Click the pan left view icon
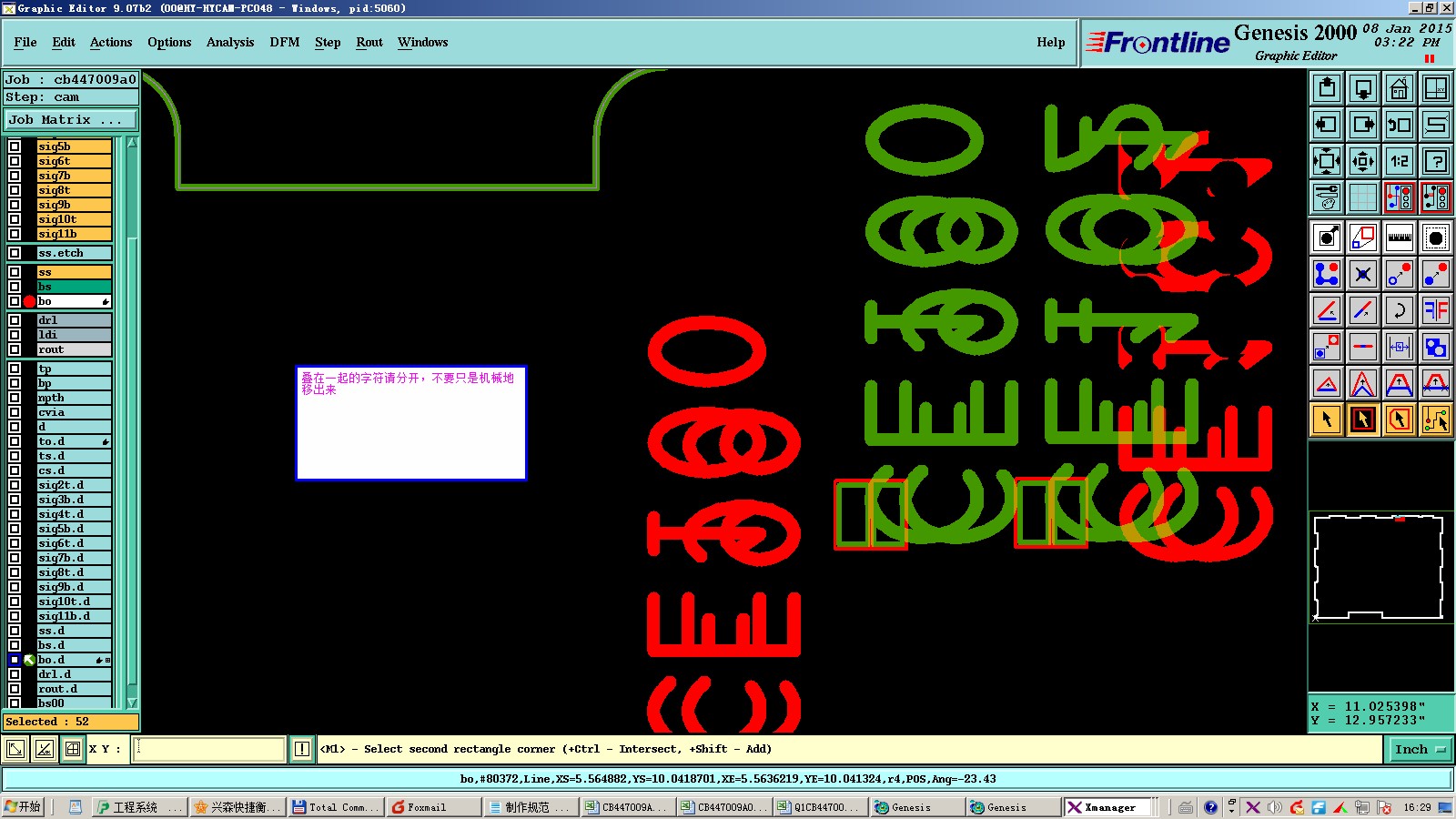 click(1327, 125)
